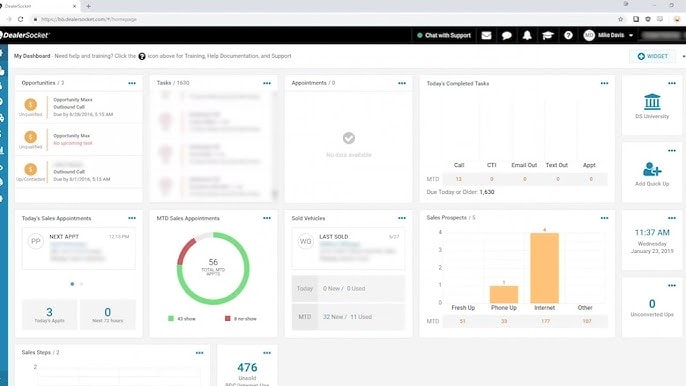
Task: Open Unconverted Ups widget three-dot menu
Action: coord(672,285)
